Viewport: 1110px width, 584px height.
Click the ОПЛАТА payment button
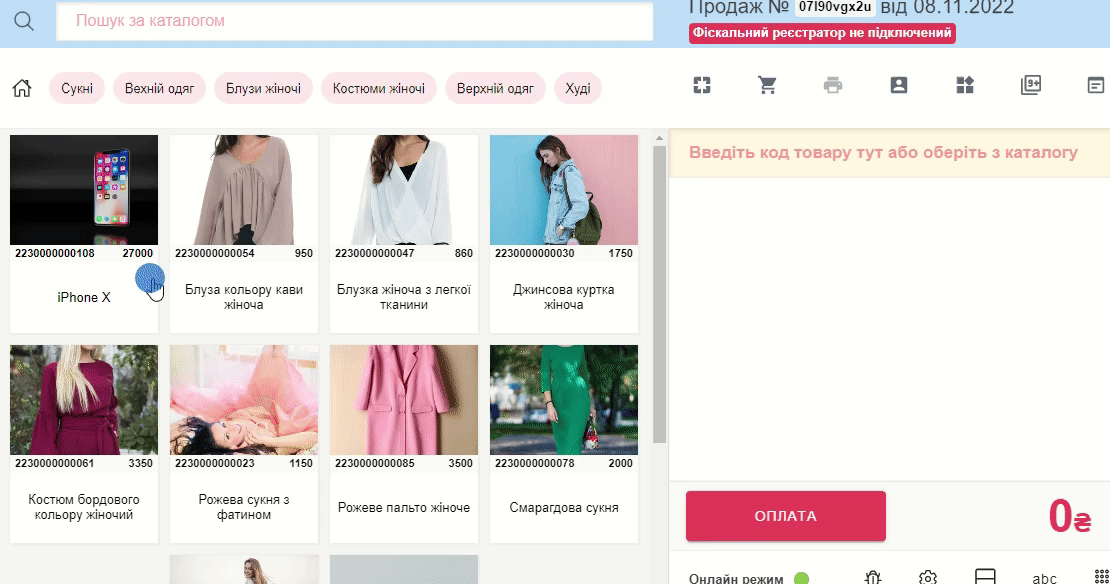click(x=786, y=516)
